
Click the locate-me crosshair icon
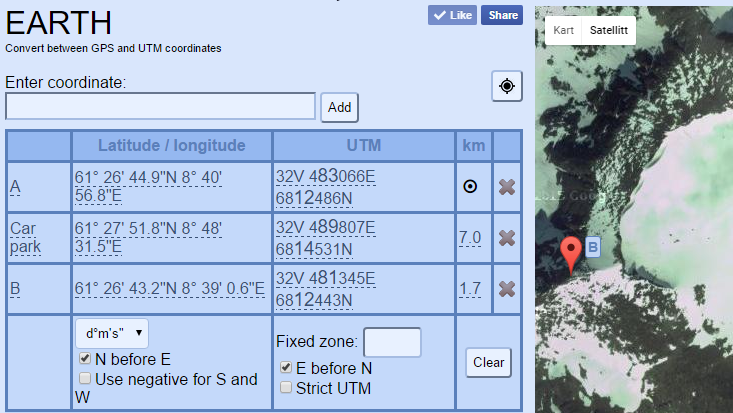[x=507, y=87]
